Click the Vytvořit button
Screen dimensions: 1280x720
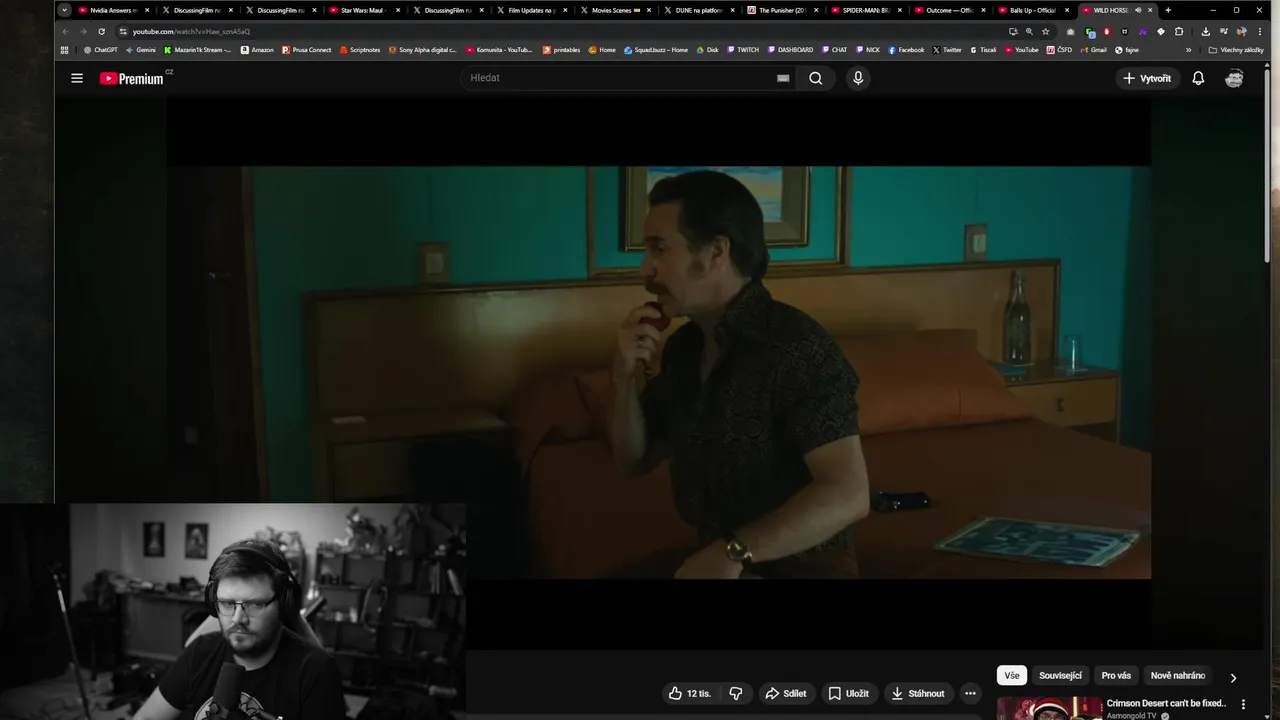pyautogui.click(x=1147, y=78)
